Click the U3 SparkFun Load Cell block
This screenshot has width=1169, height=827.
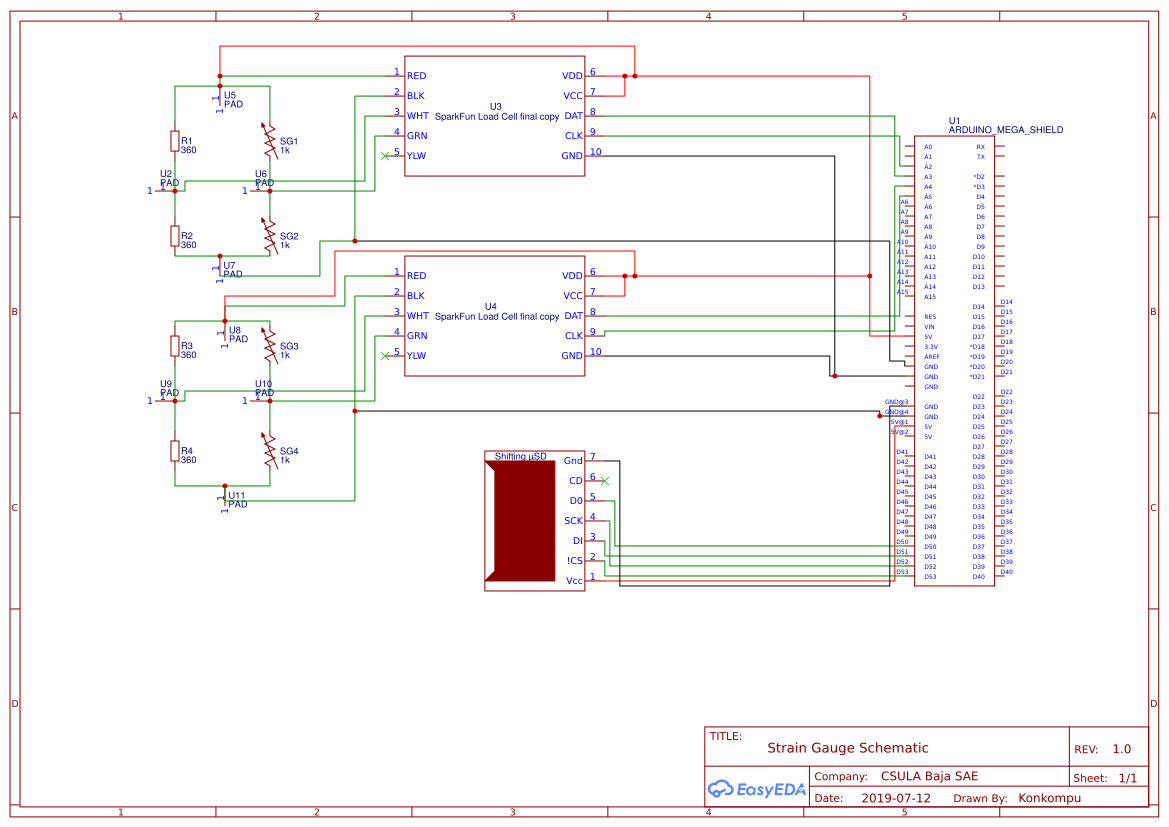[x=494, y=115]
